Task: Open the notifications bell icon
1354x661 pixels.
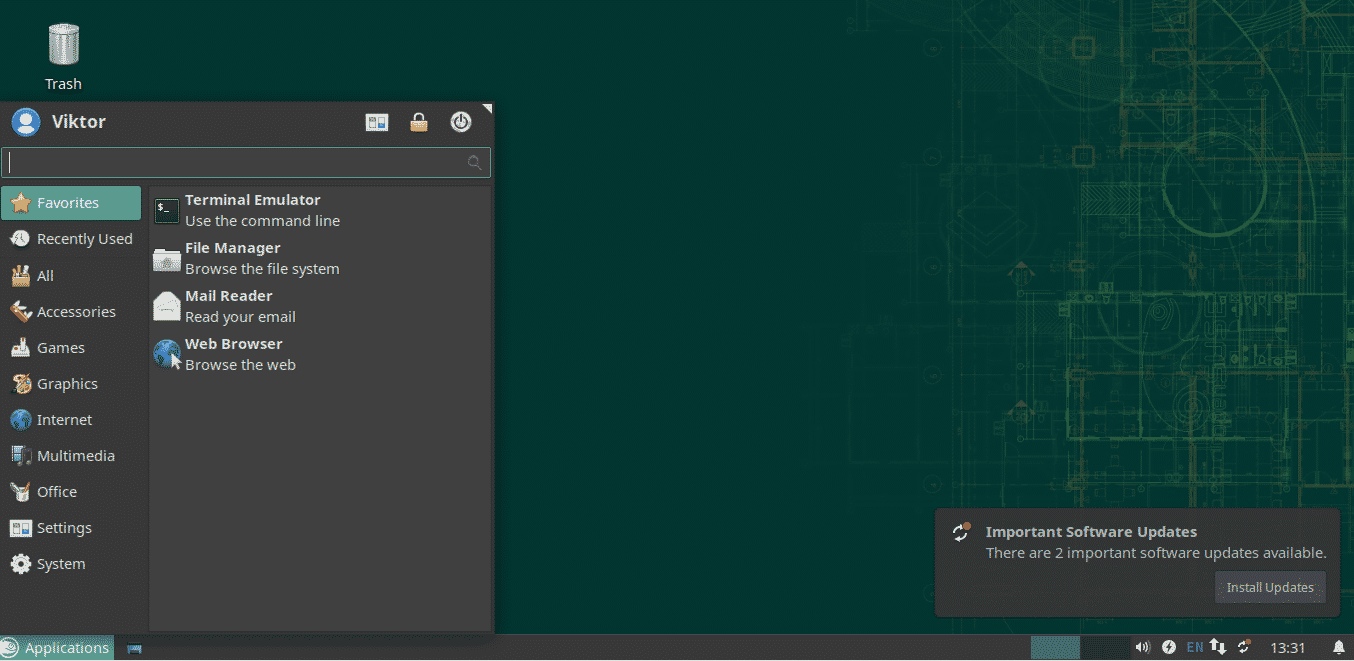Action: click(1339, 647)
